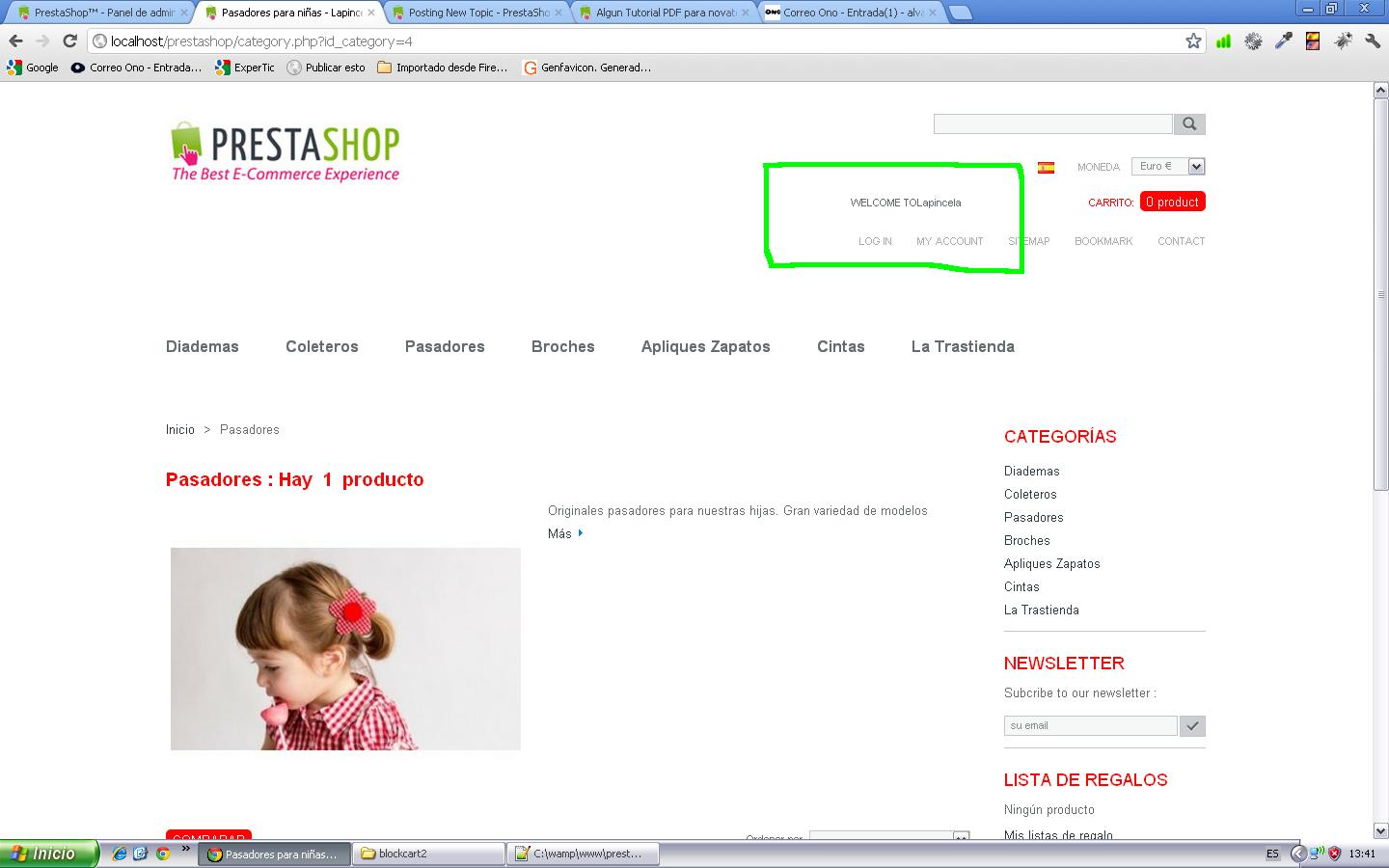The height and width of the screenshot is (868, 1389).
Task: Switch to blockcart2 folder in taskbar
Action: tap(430, 854)
